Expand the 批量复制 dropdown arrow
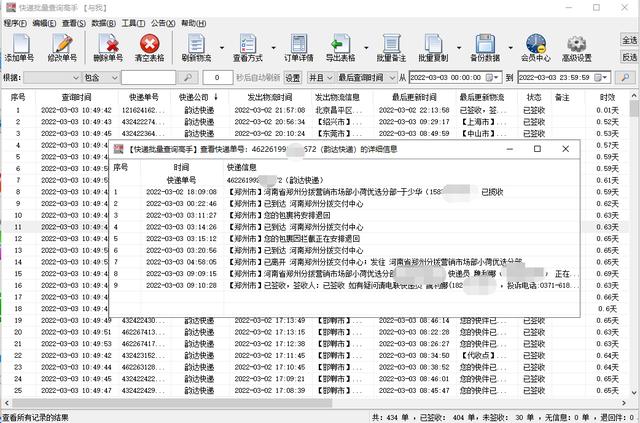 (459, 48)
